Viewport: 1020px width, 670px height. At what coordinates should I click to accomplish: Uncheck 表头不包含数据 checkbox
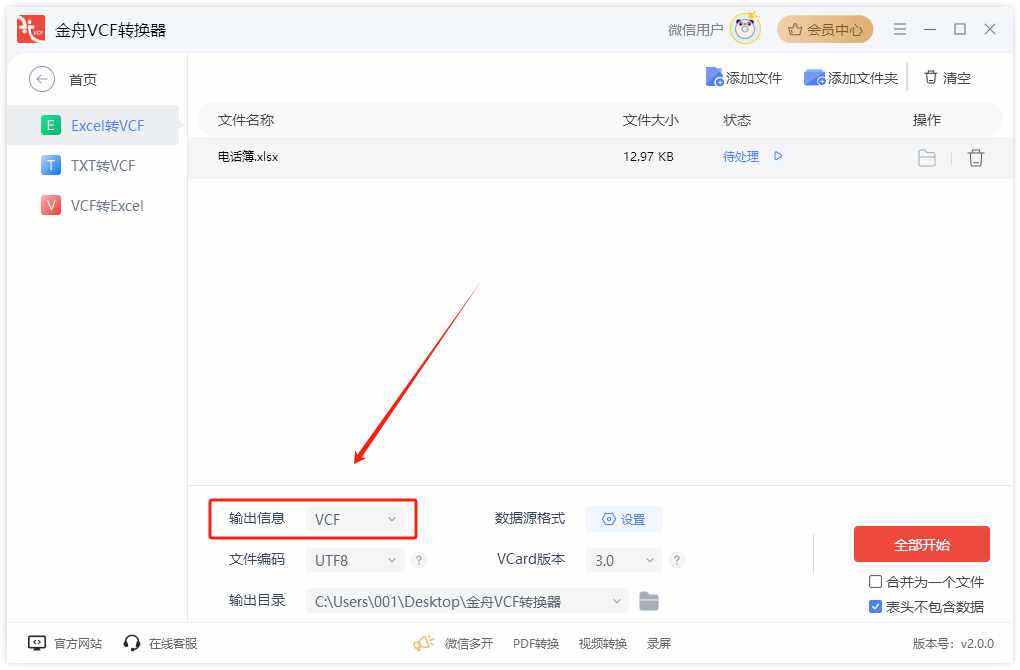(876, 606)
